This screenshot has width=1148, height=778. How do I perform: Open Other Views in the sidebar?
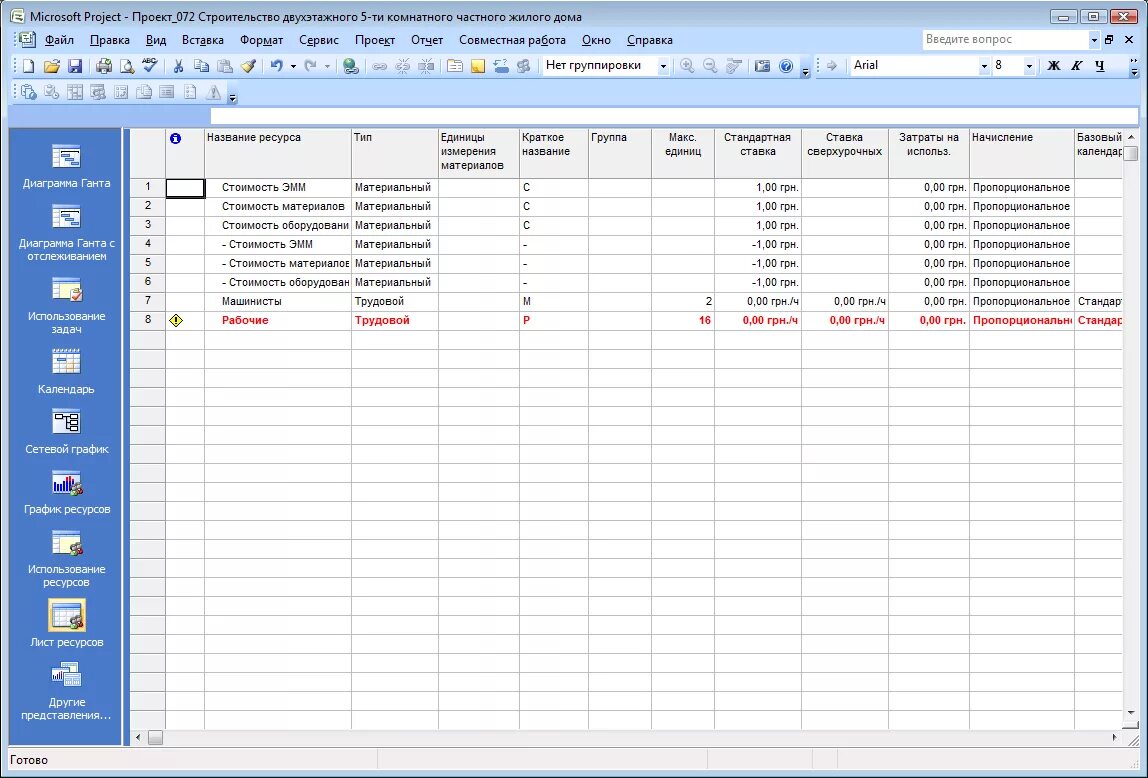[x=66, y=692]
